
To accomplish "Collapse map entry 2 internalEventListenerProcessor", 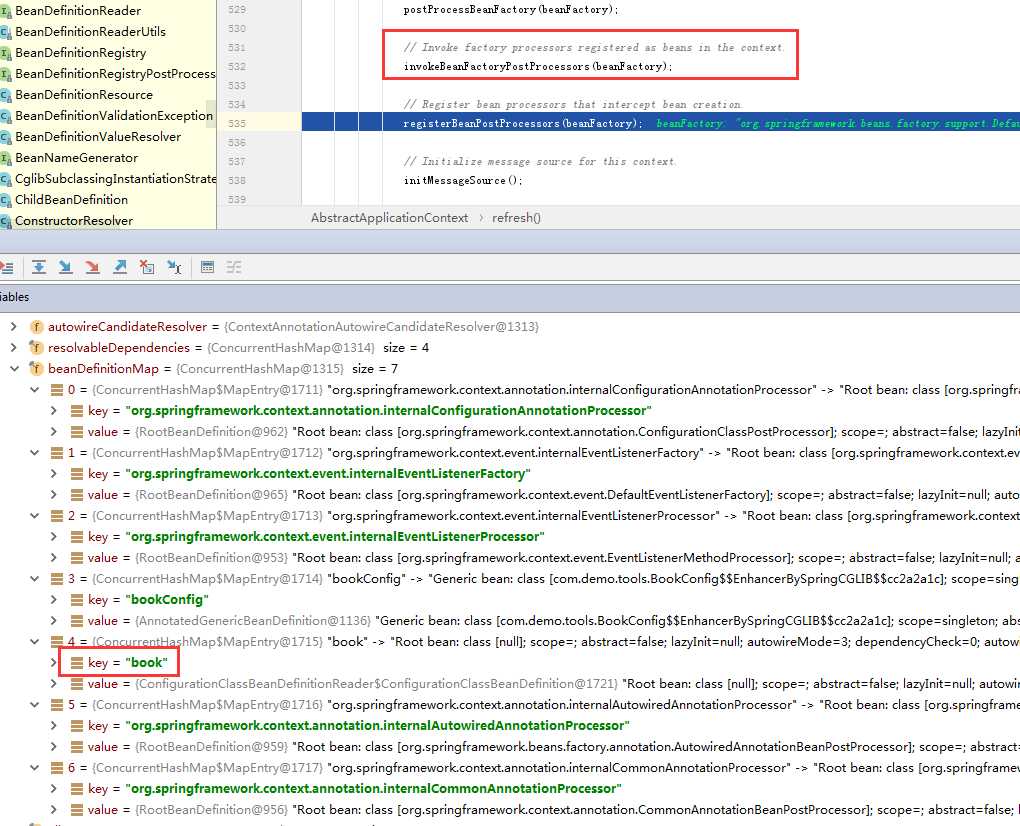I will 34,516.
